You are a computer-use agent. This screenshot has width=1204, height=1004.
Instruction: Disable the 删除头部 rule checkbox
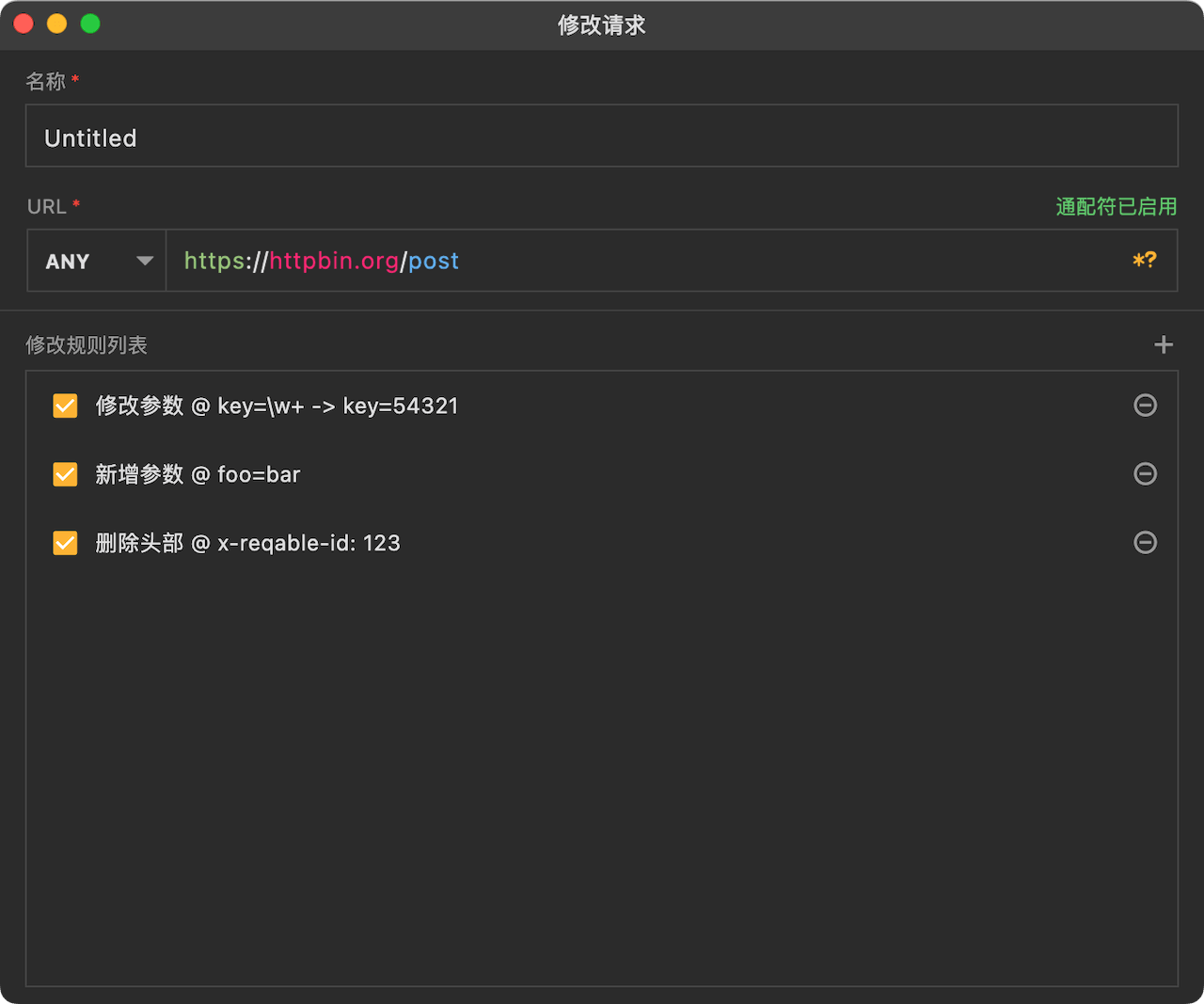click(x=65, y=543)
